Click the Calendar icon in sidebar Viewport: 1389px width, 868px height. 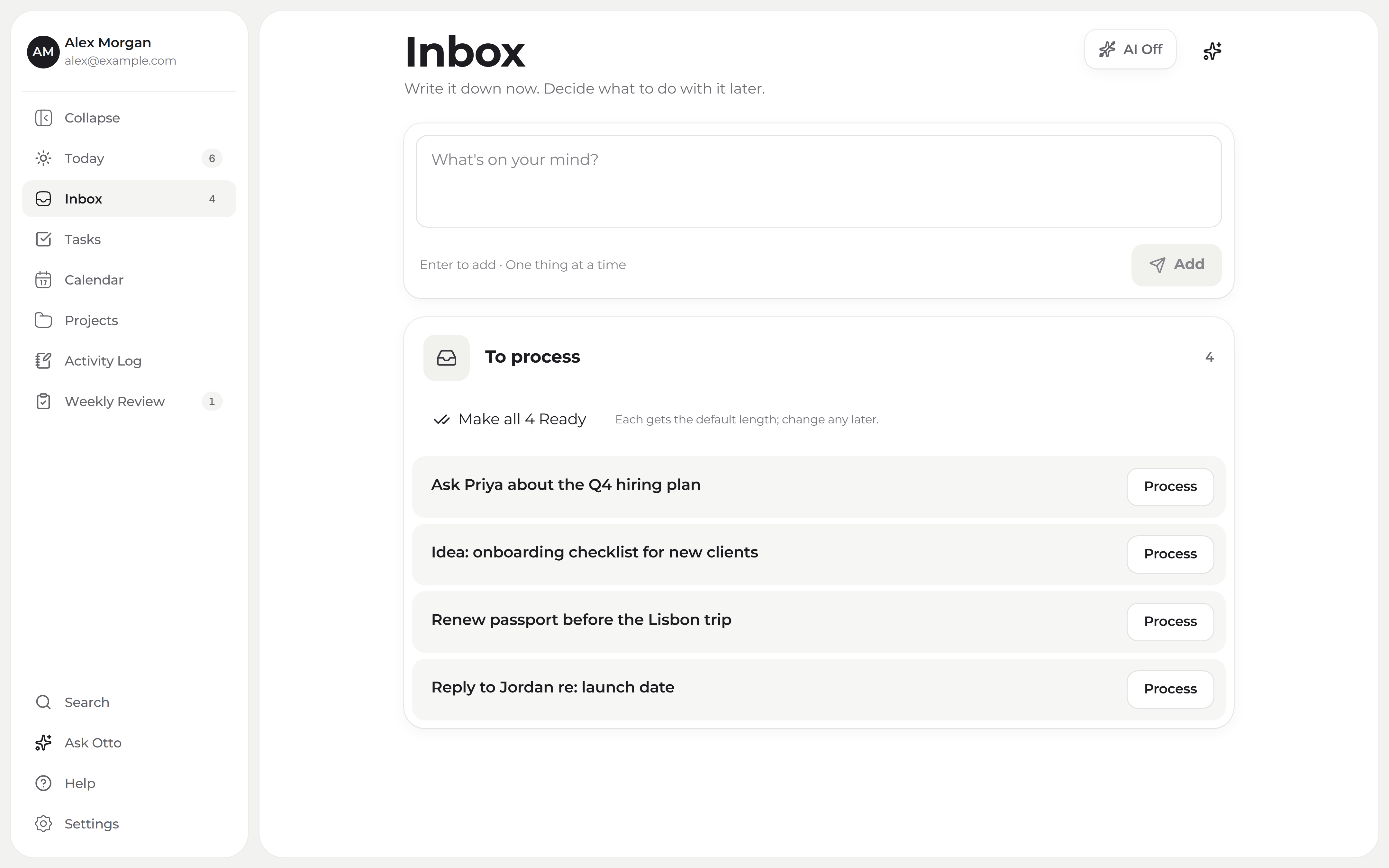point(44,280)
